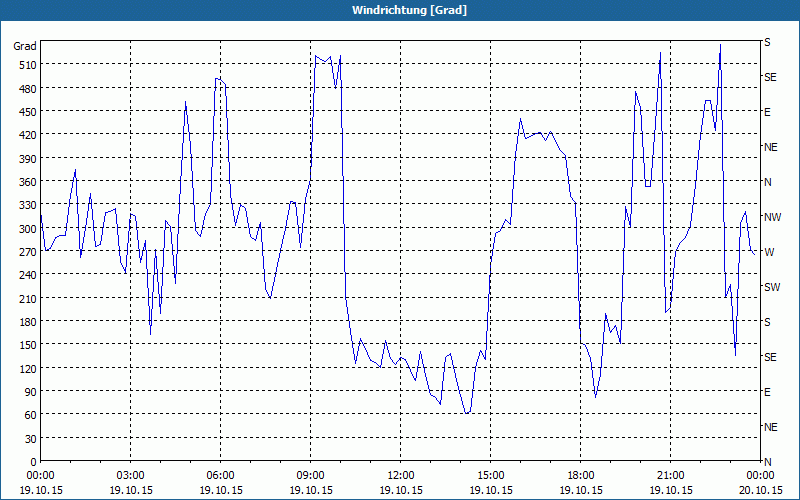Pick the 15:00 time axis label
The height and width of the screenshot is (500, 800).
tap(490, 476)
